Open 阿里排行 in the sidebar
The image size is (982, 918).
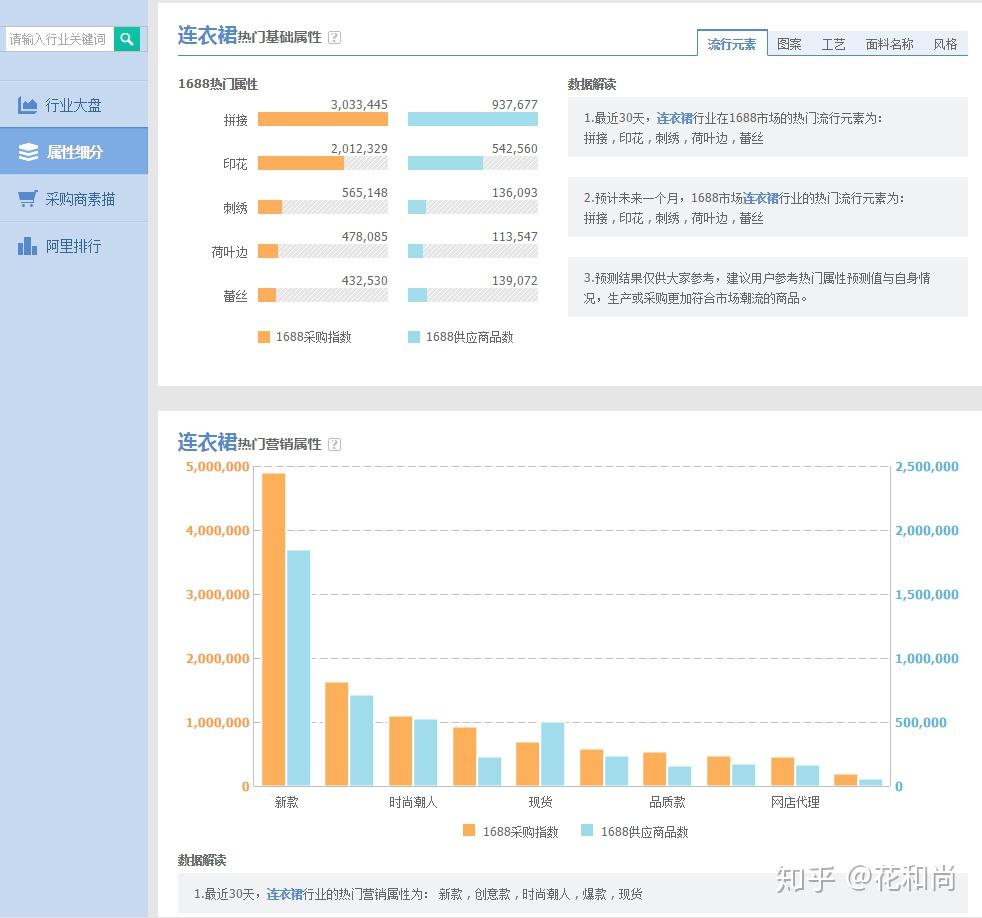point(73,245)
